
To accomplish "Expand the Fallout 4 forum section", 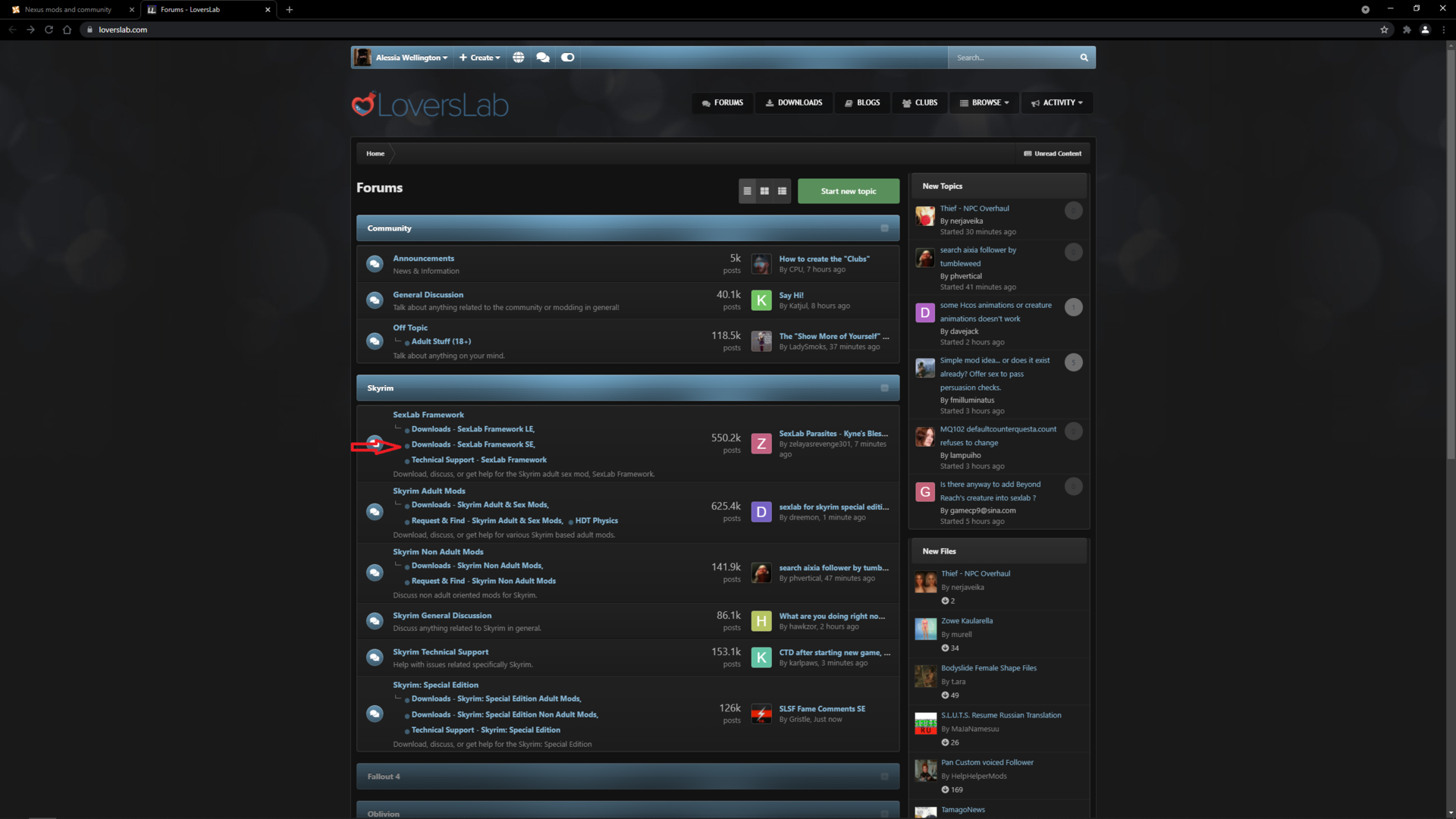I will [x=884, y=776].
